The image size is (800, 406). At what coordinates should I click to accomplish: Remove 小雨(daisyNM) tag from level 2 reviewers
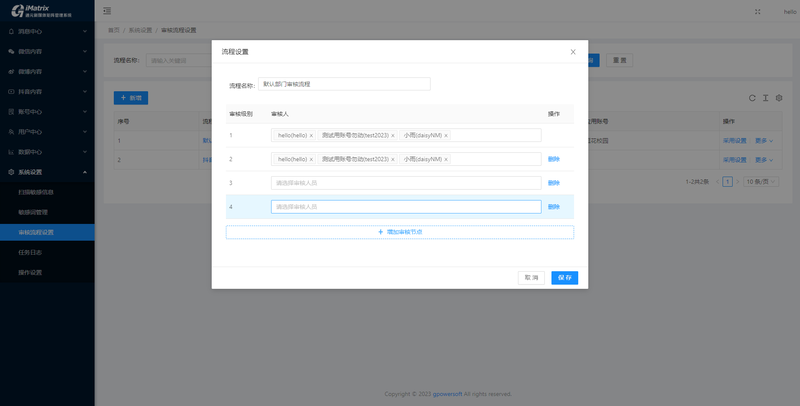446,159
